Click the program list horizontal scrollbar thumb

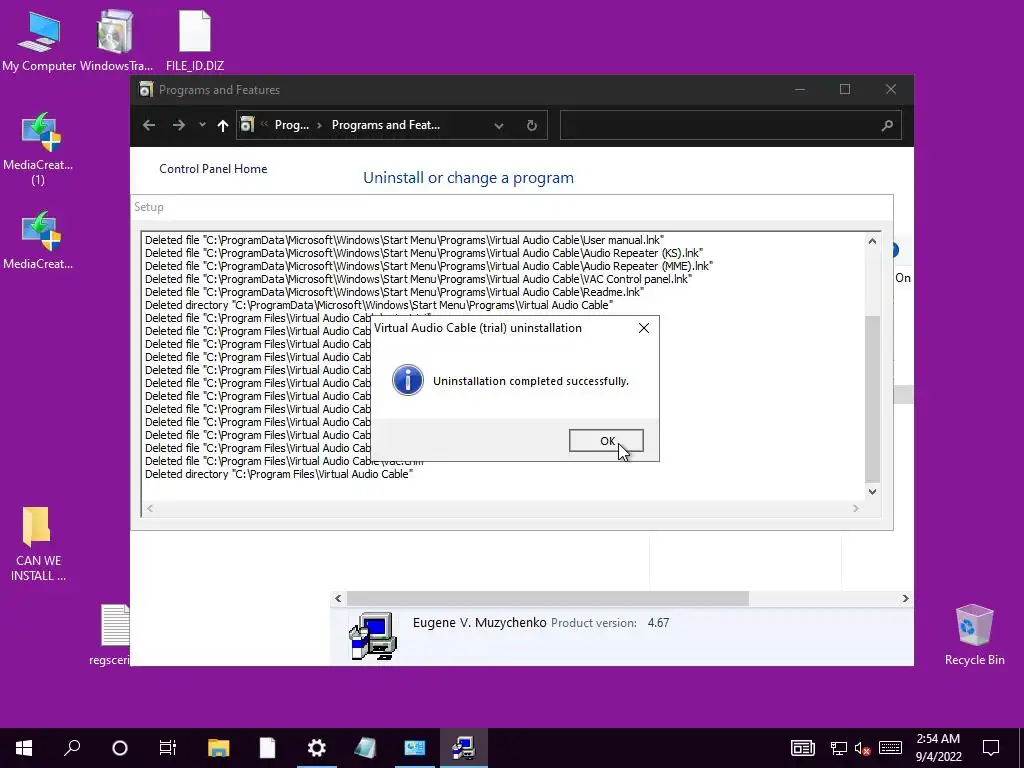(548, 598)
